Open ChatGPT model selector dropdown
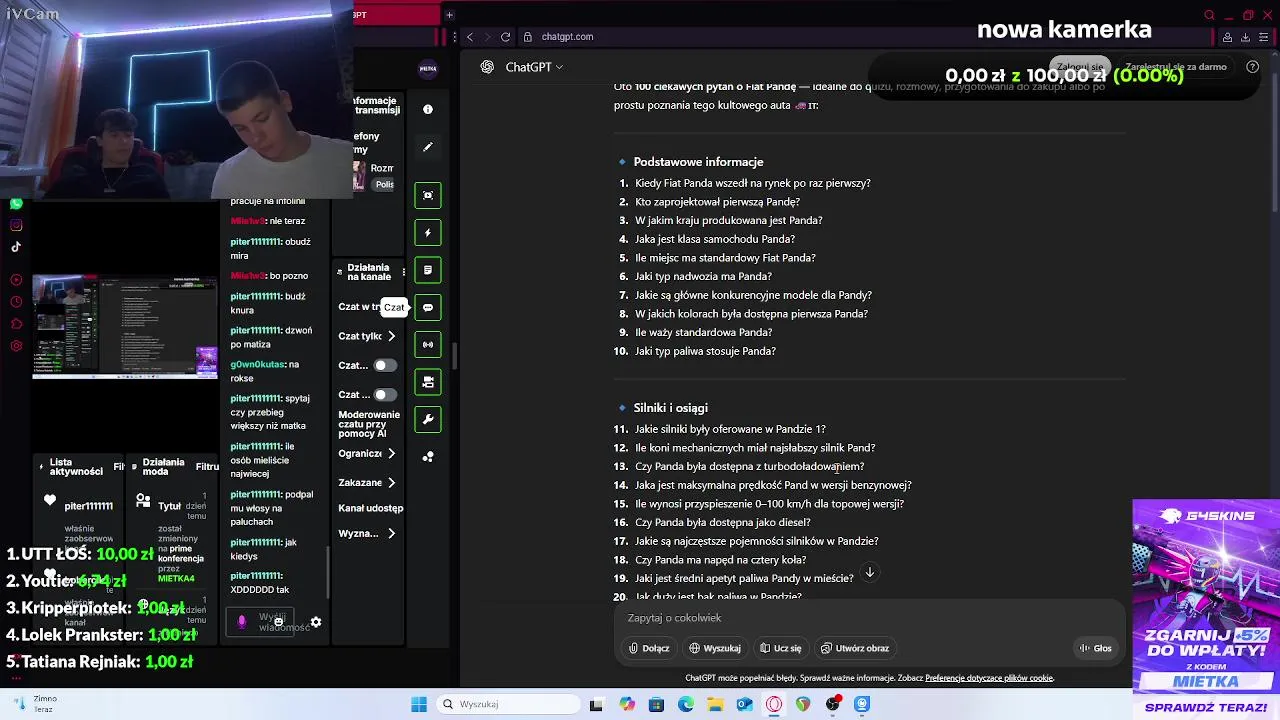The height and width of the screenshot is (720, 1280). coord(534,67)
